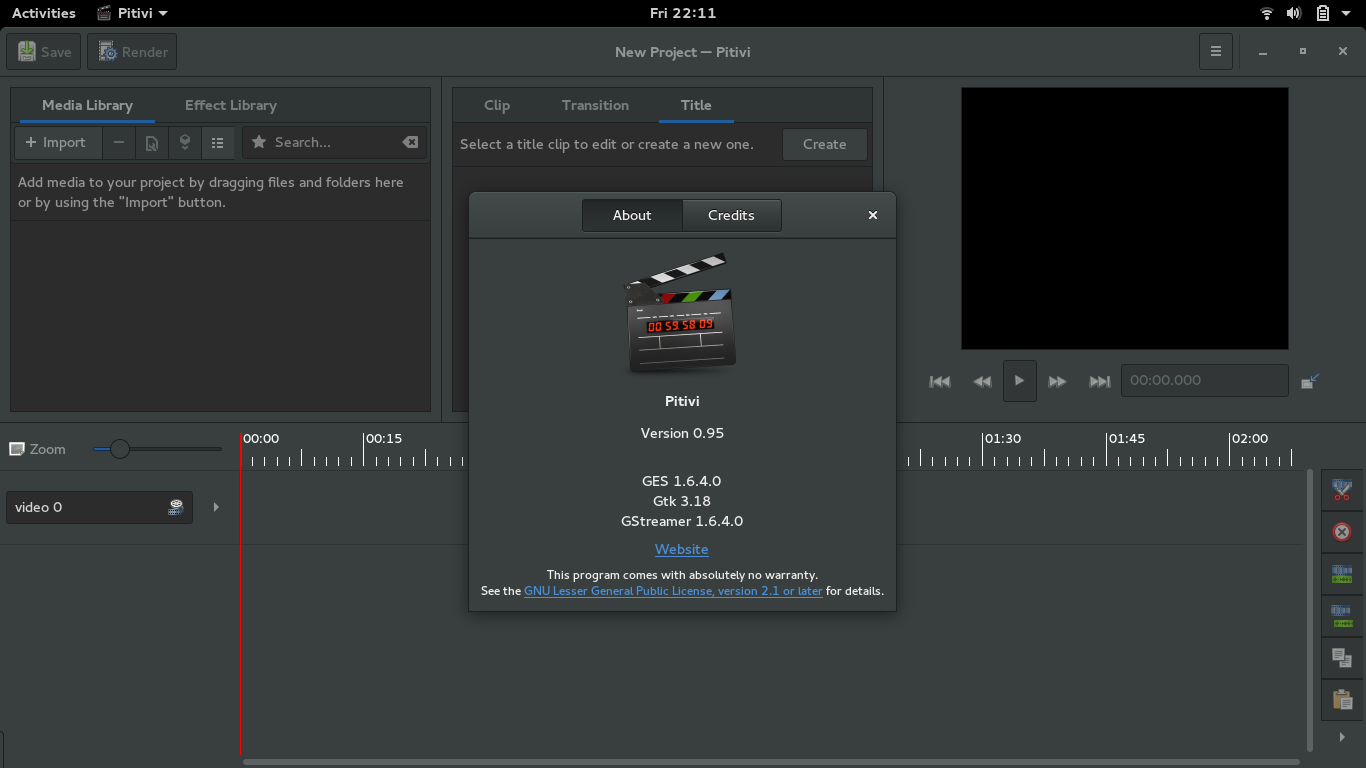This screenshot has height=768, width=1366.
Task: Click the volume speaker icon in top bar
Action: point(1294,13)
